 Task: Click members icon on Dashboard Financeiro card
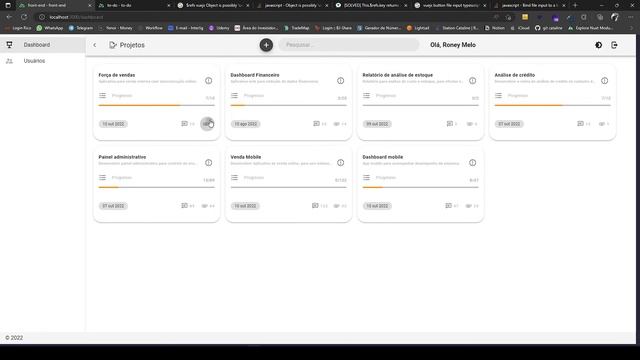click(x=336, y=124)
